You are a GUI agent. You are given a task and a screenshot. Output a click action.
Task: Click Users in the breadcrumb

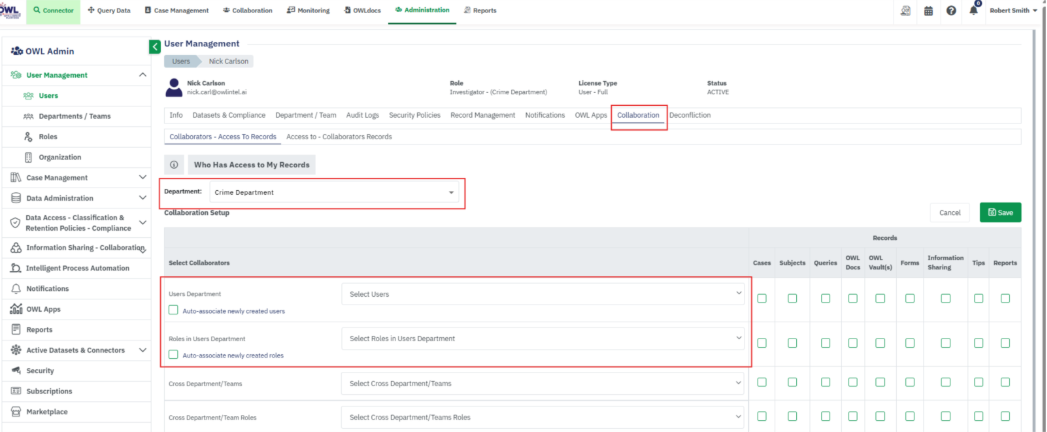tap(181, 61)
